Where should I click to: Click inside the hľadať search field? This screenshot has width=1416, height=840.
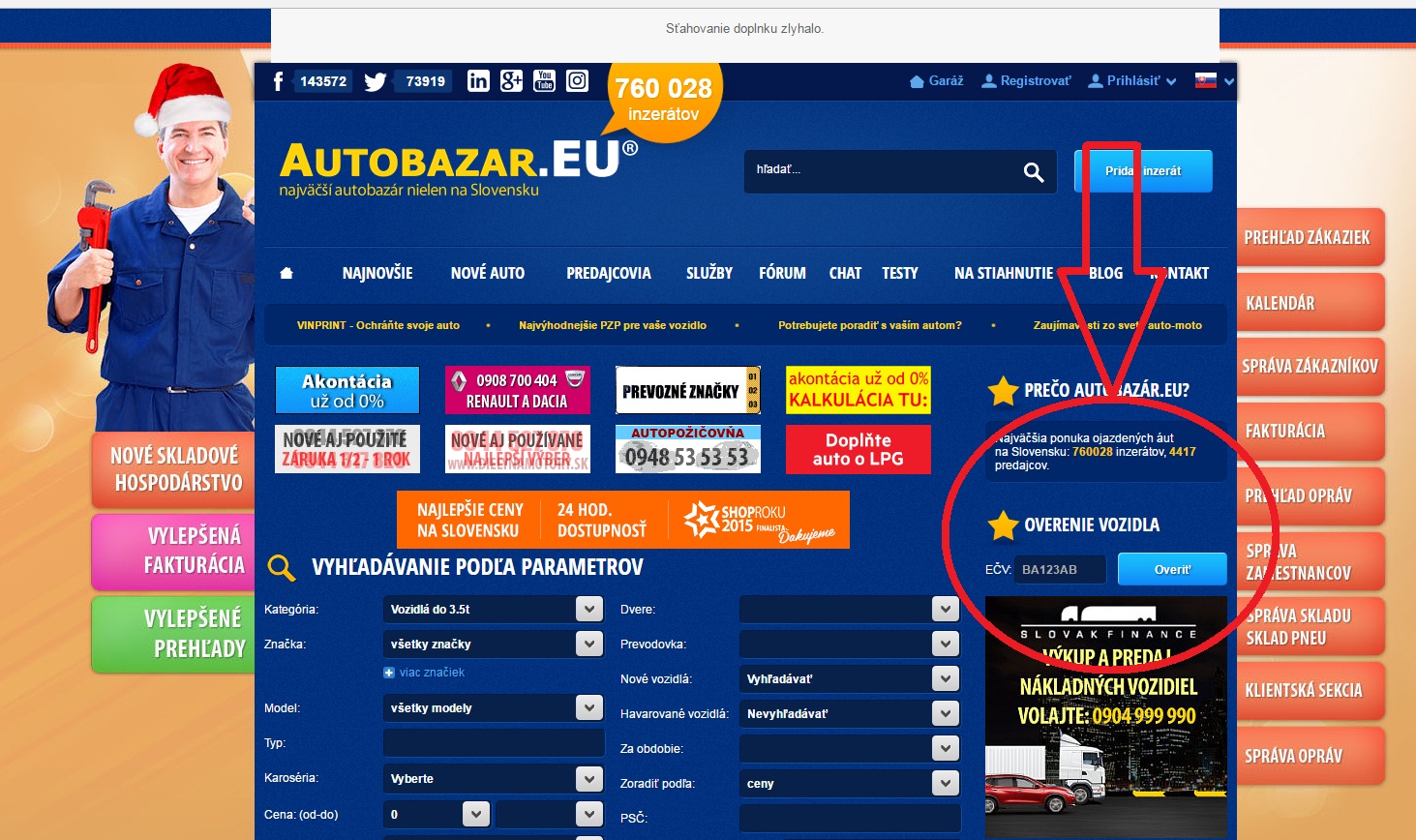point(881,171)
